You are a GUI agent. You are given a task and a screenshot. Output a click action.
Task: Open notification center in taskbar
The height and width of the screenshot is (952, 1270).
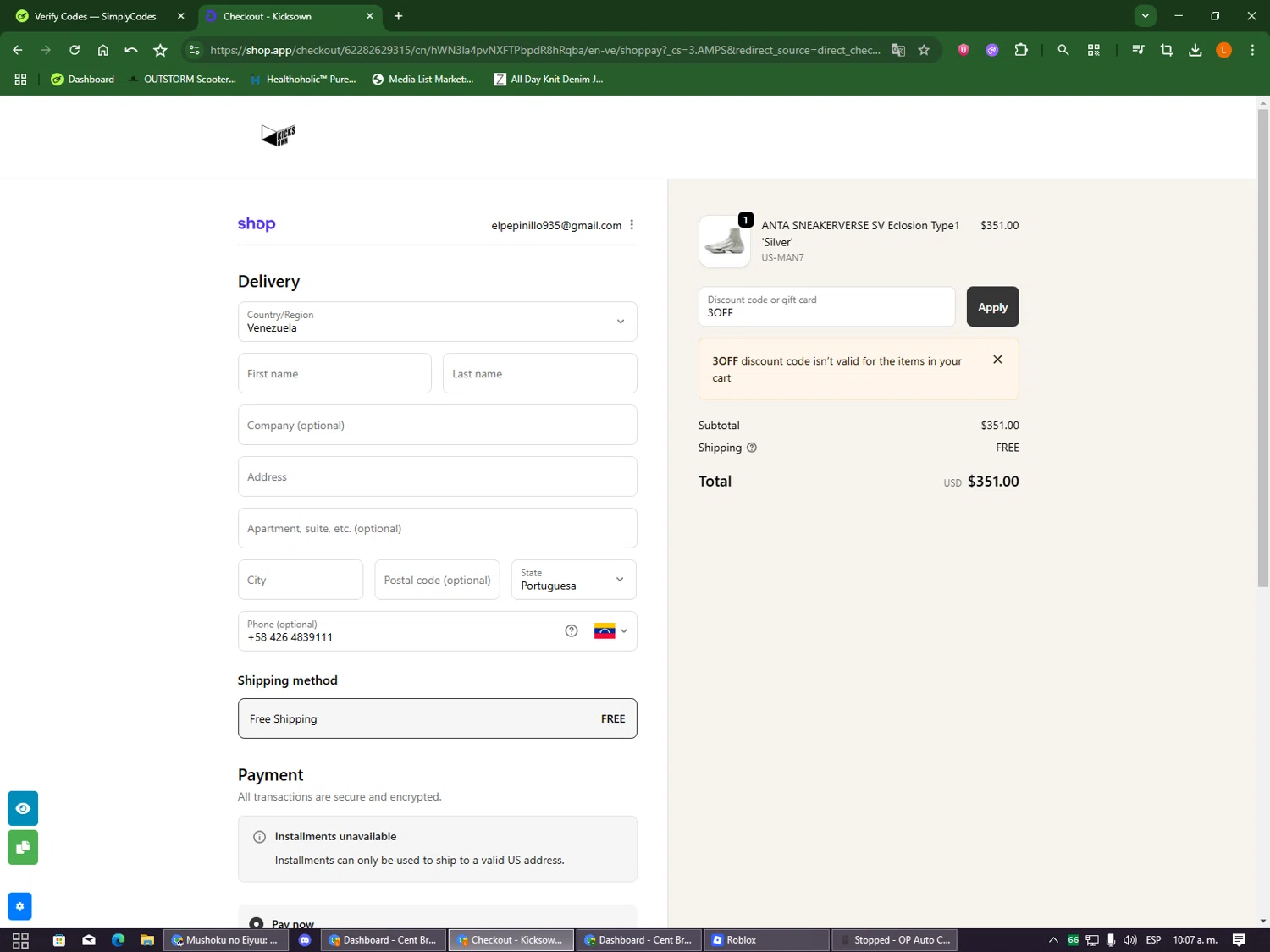coord(1239,940)
